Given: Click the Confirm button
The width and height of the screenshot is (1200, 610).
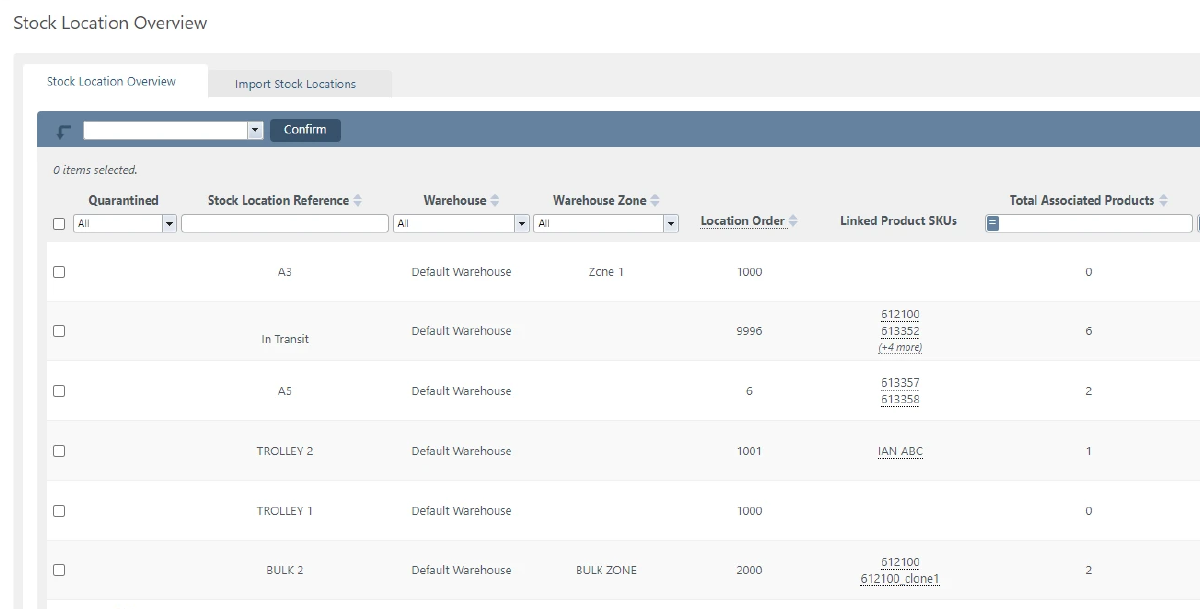Looking at the screenshot, I should [x=305, y=130].
